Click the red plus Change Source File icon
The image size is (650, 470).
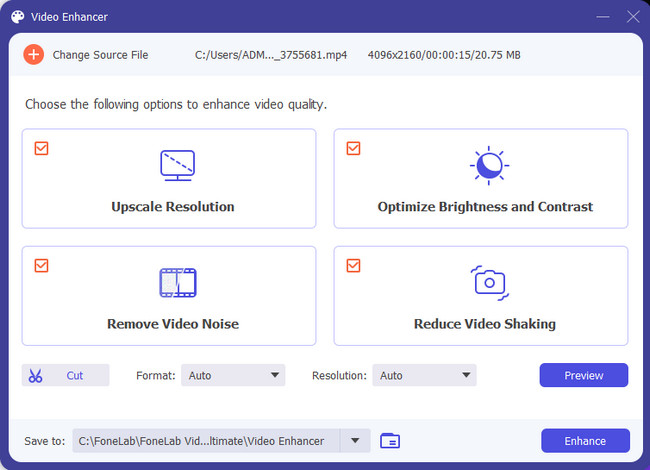point(34,55)
